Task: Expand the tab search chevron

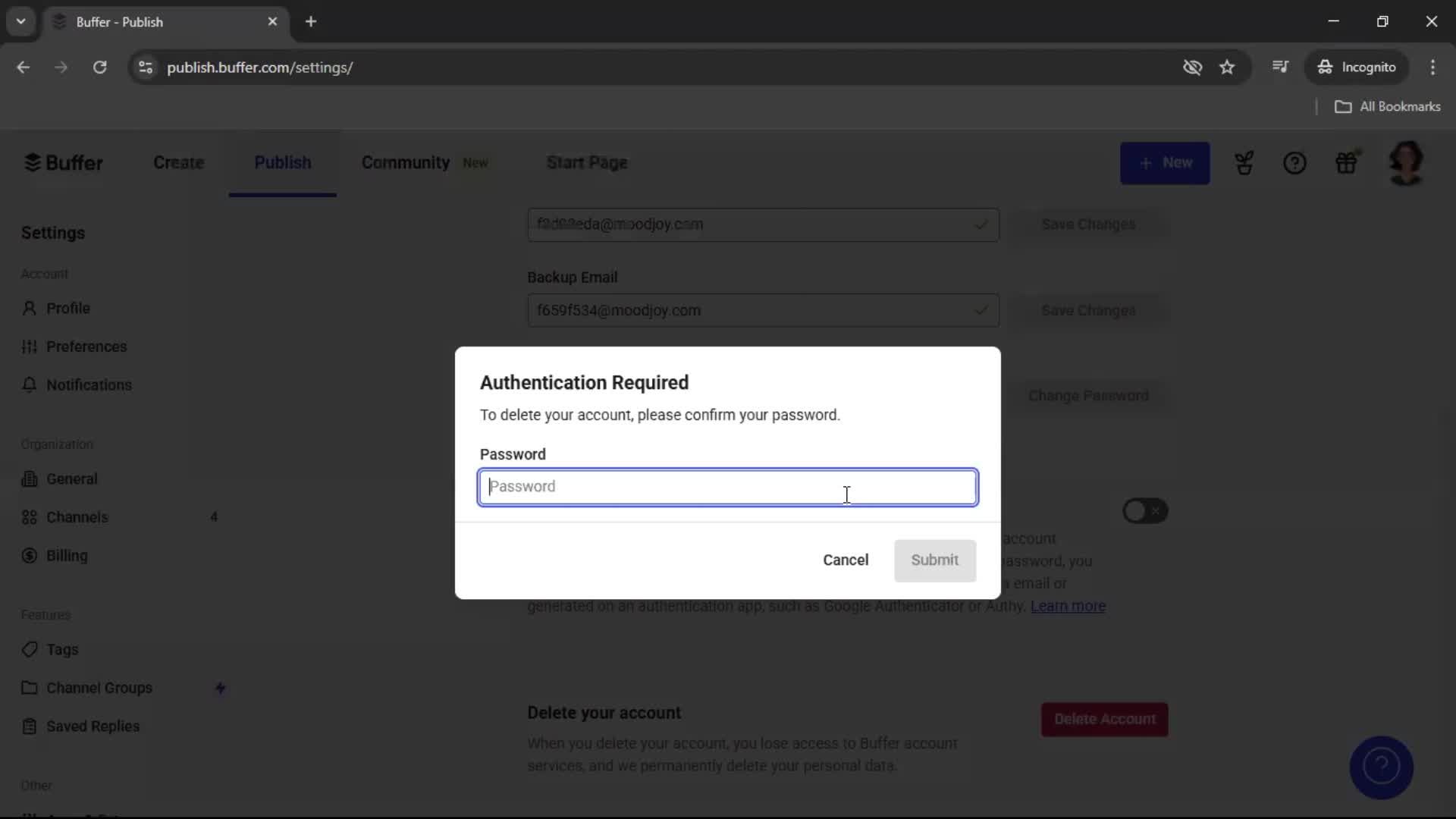Action: click(21, 21)
